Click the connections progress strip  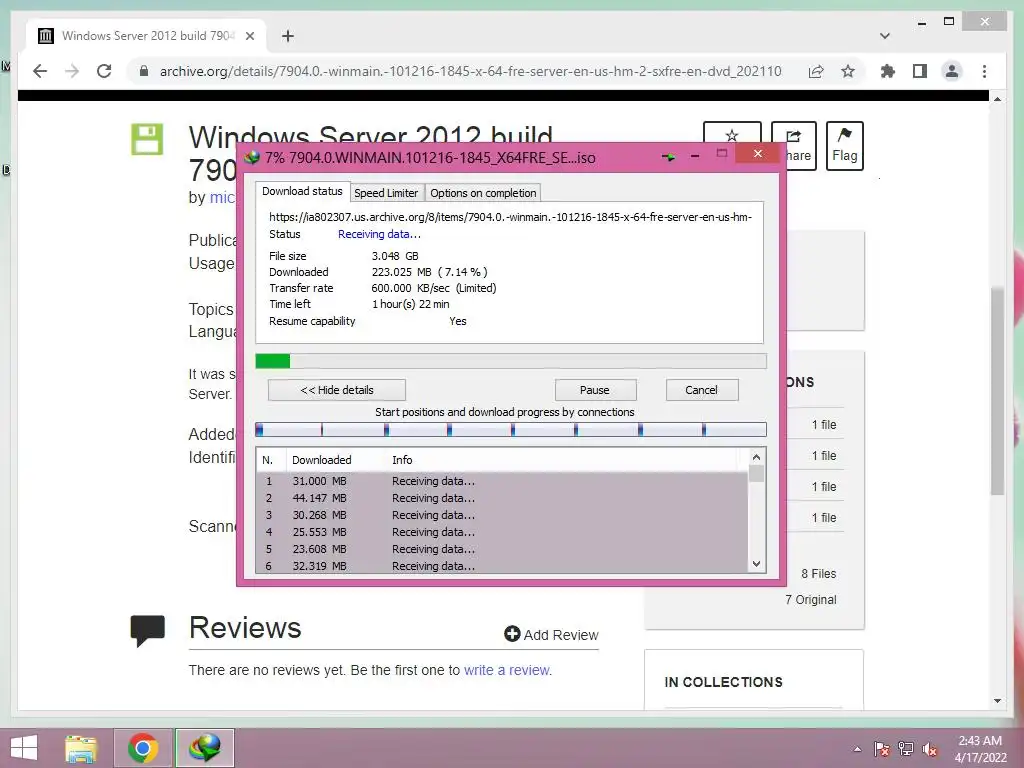[x=511, y=430]
